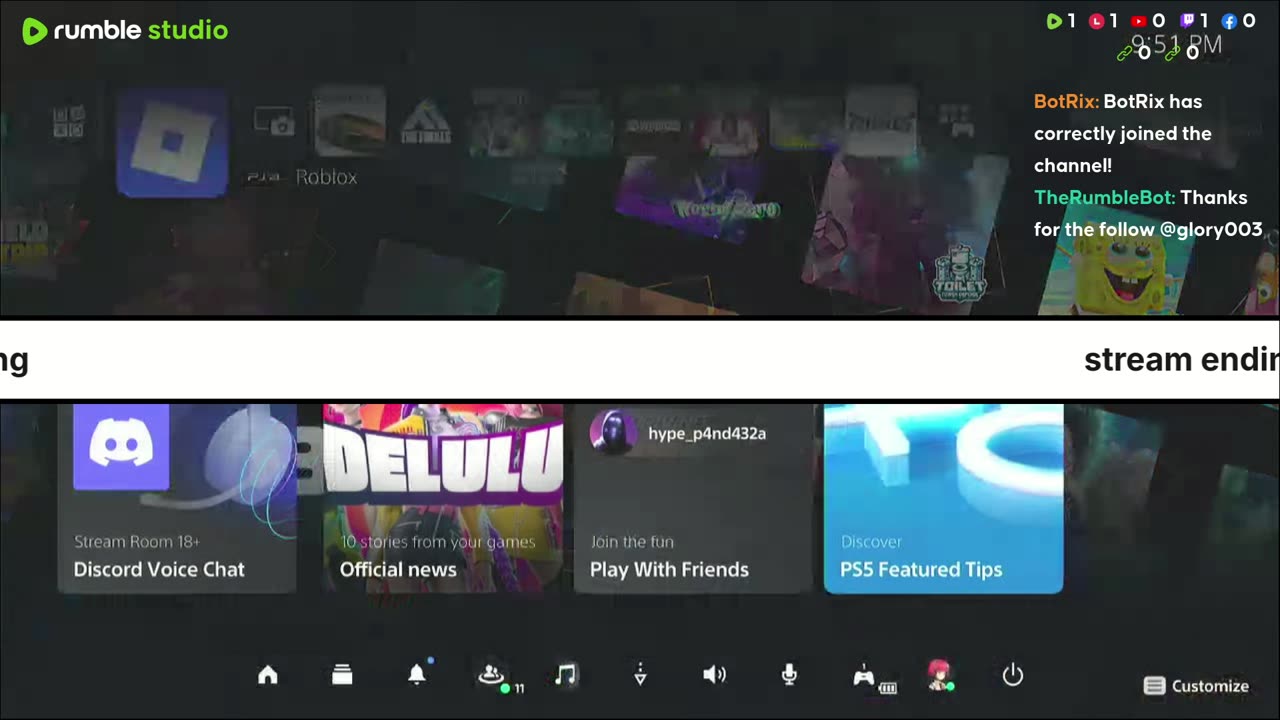Open the PS5 Featured Tips card

point(943,498)
